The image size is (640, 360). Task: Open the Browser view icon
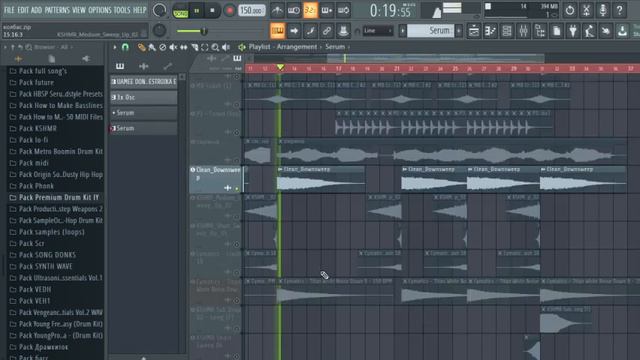pos(540,31)
